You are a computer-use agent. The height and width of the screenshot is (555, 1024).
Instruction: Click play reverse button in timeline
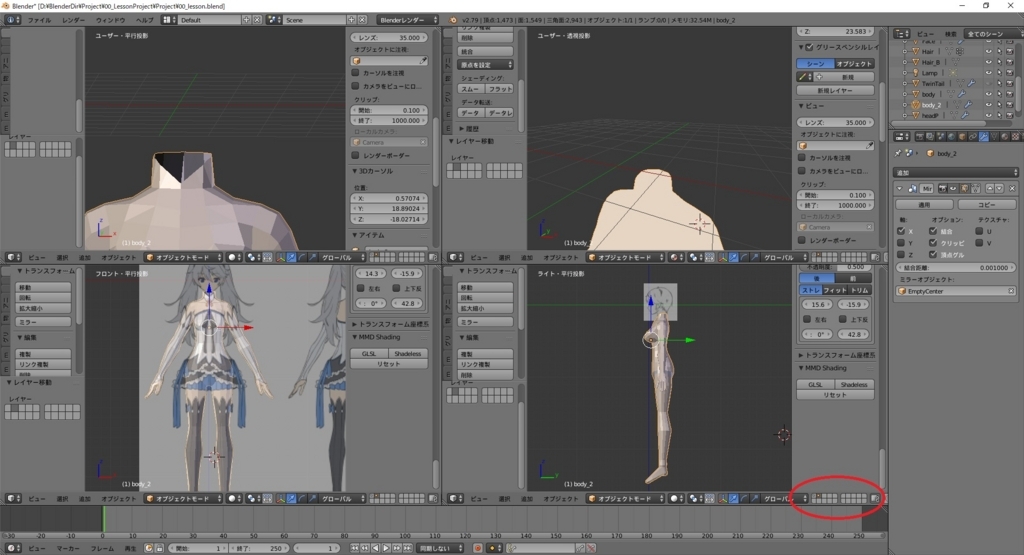pos(376,548)
